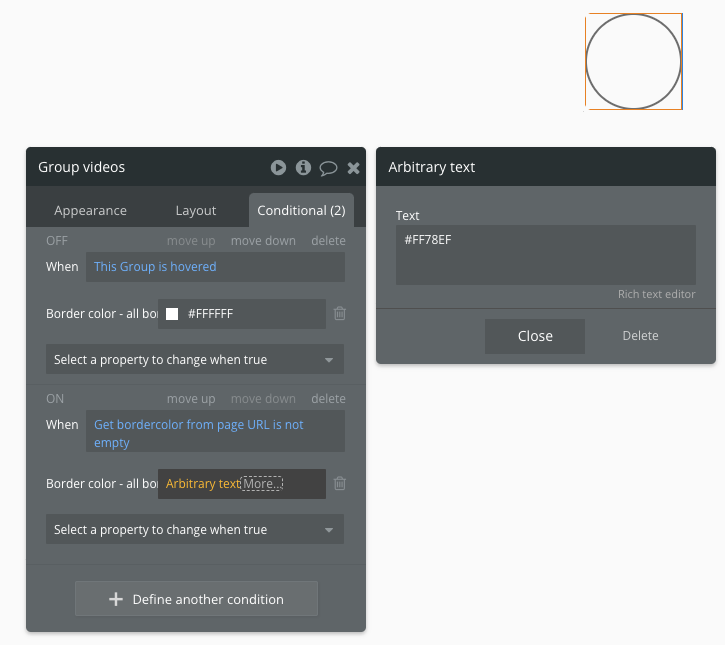
Task: Click the Arbitrary text dynamic expression
Action: point(203,484)
